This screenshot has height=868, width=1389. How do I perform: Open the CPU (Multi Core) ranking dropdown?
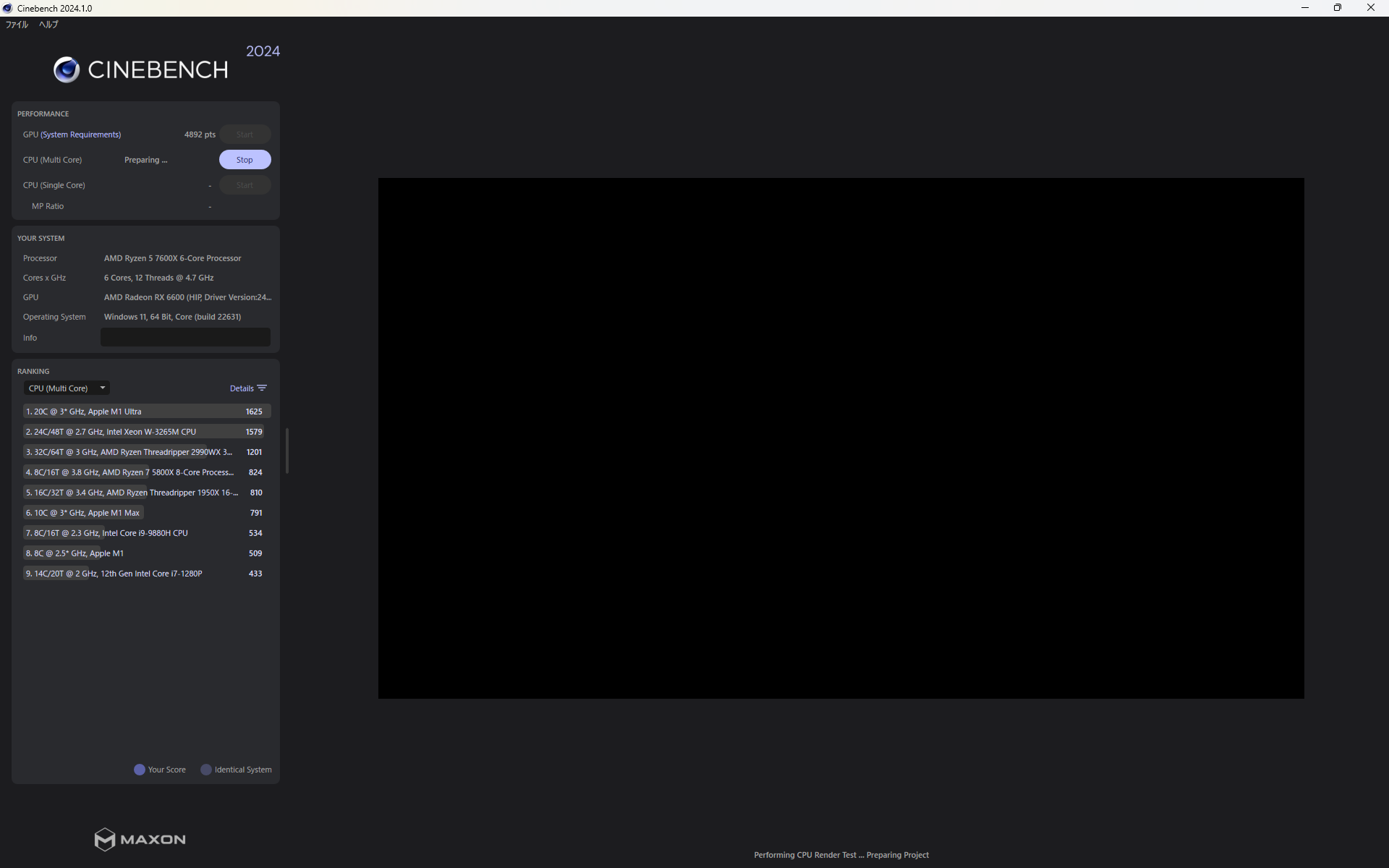[66, 388]
